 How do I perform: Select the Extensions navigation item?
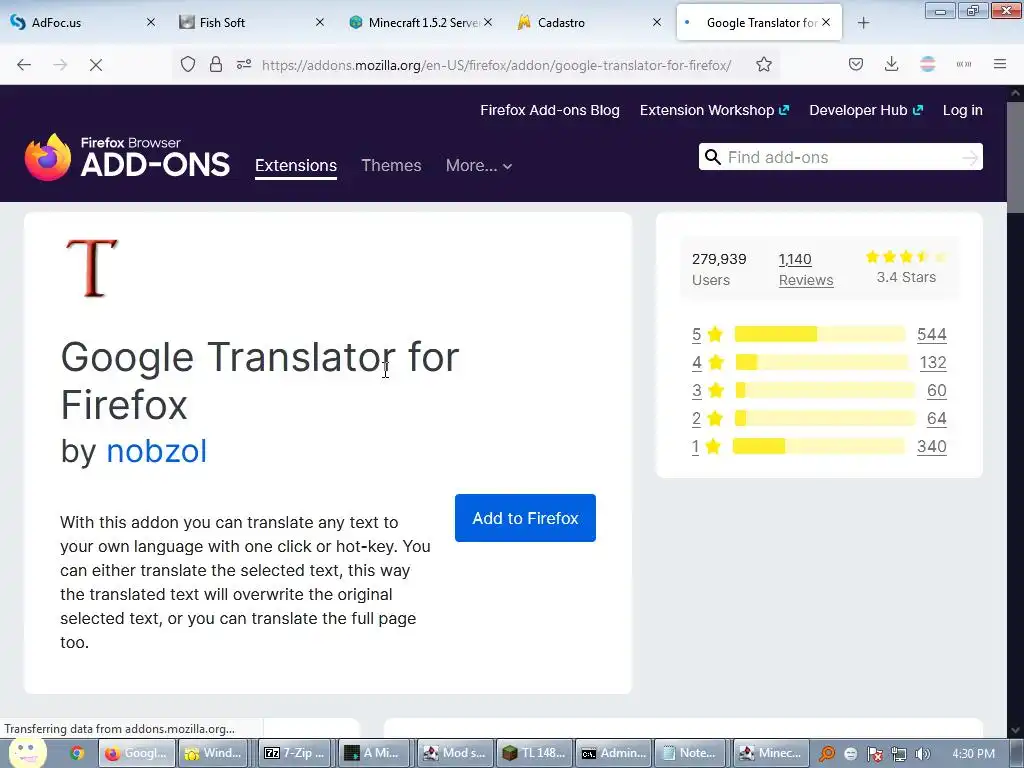296,165
